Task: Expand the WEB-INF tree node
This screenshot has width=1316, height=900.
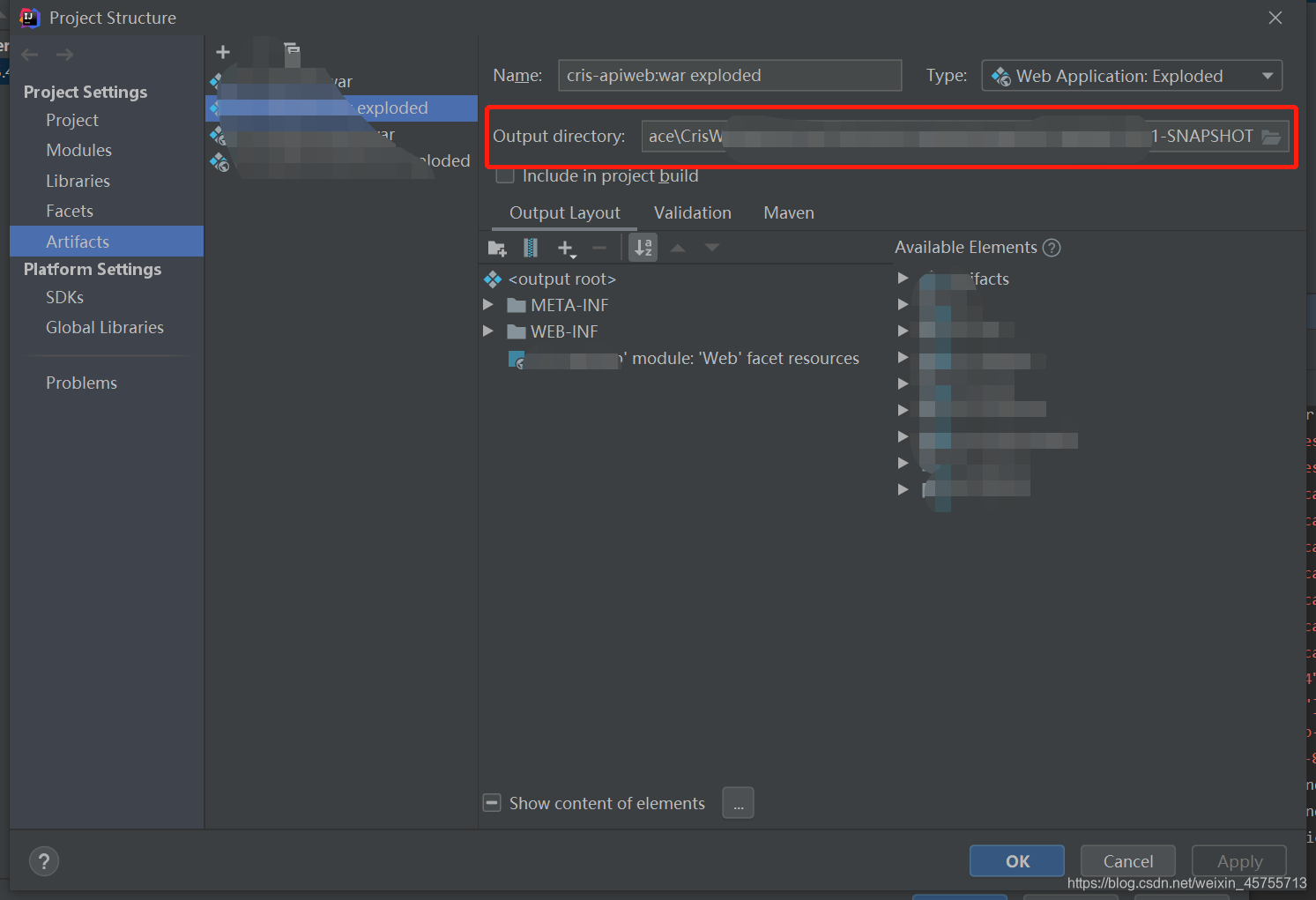Action: pos(488,331)
